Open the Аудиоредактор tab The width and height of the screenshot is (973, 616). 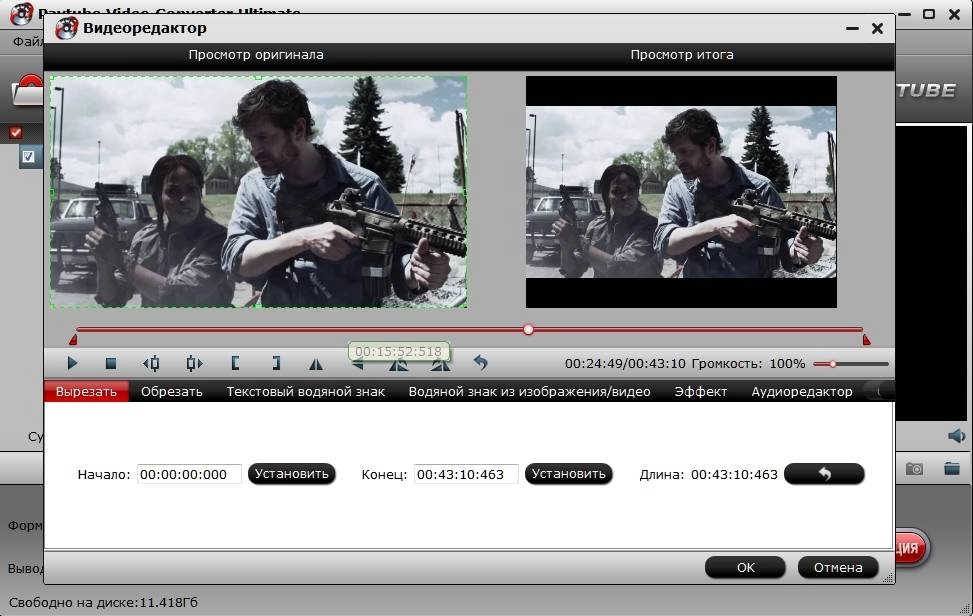(802, 391)
